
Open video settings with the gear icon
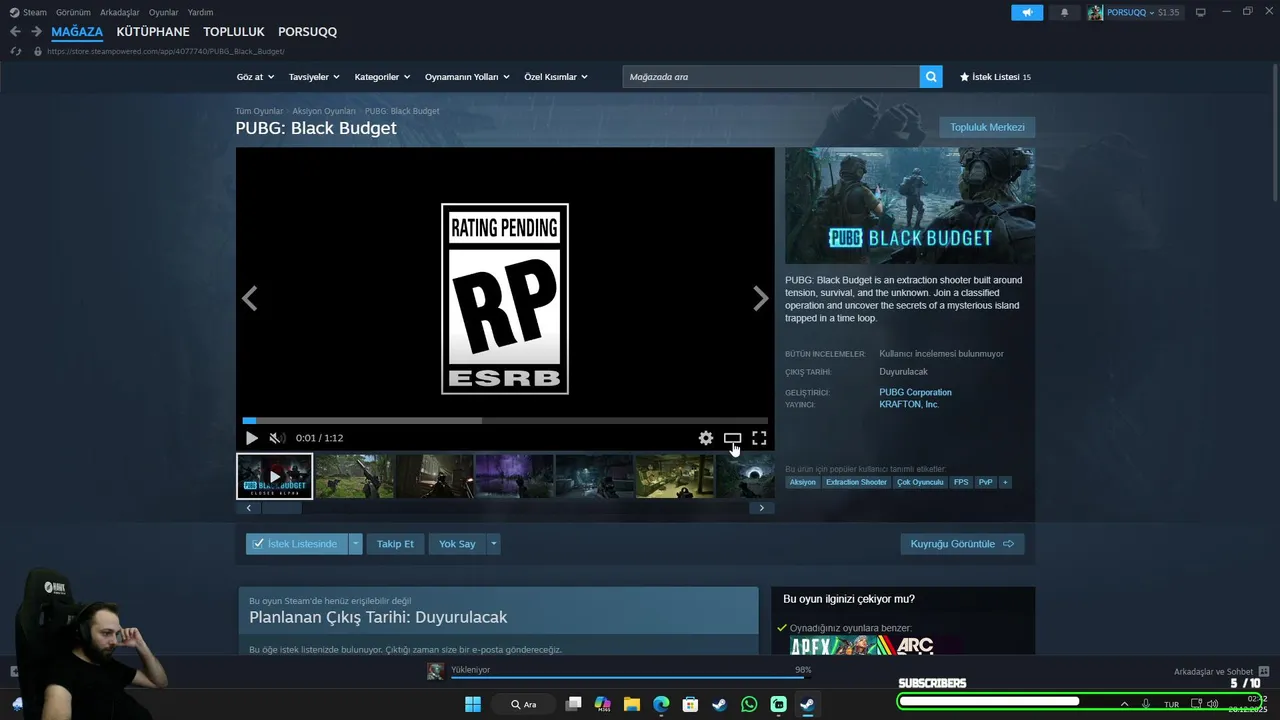pos(706,438)
